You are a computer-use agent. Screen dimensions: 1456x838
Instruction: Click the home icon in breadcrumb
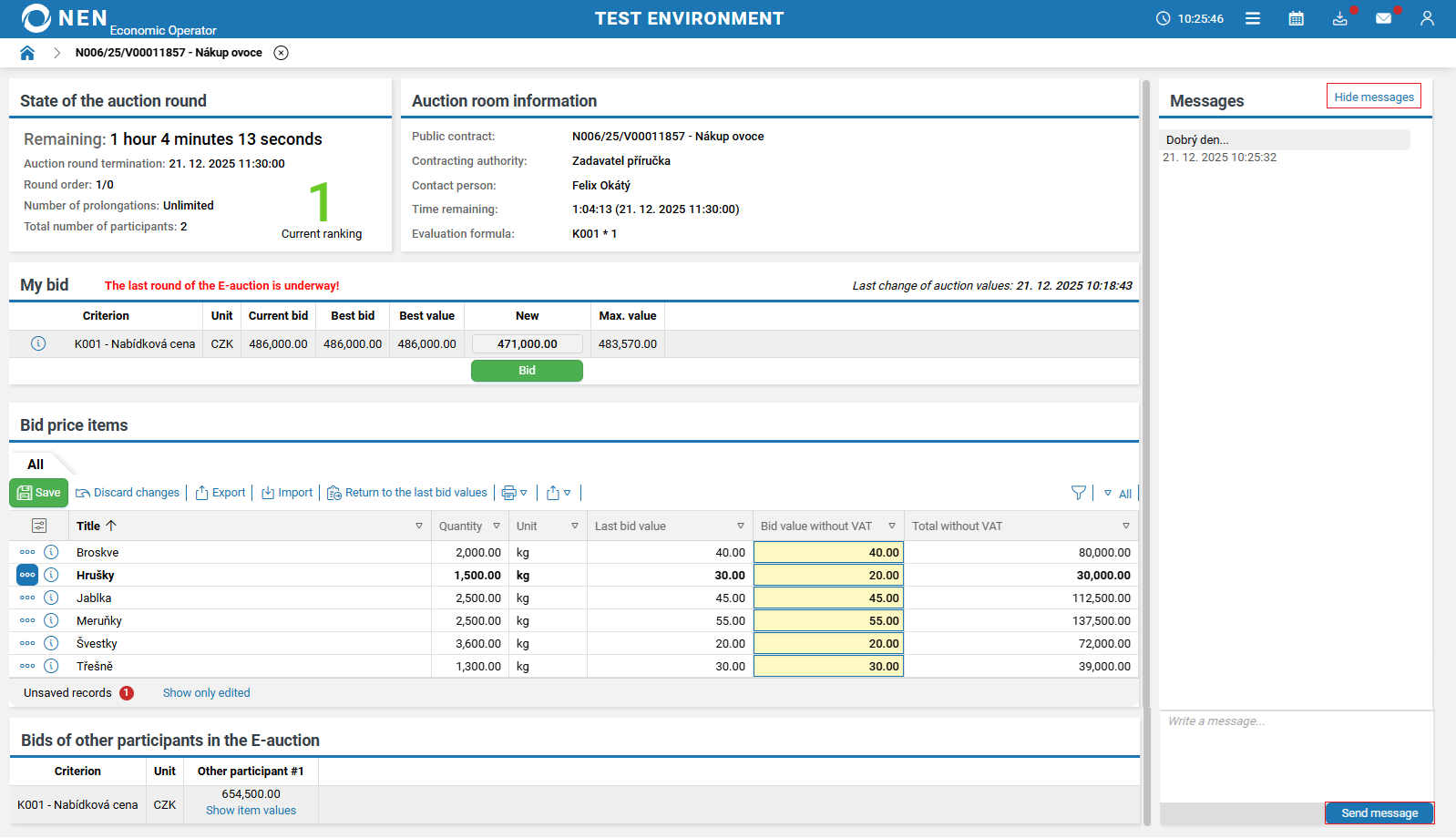click(x=27, y=53)
